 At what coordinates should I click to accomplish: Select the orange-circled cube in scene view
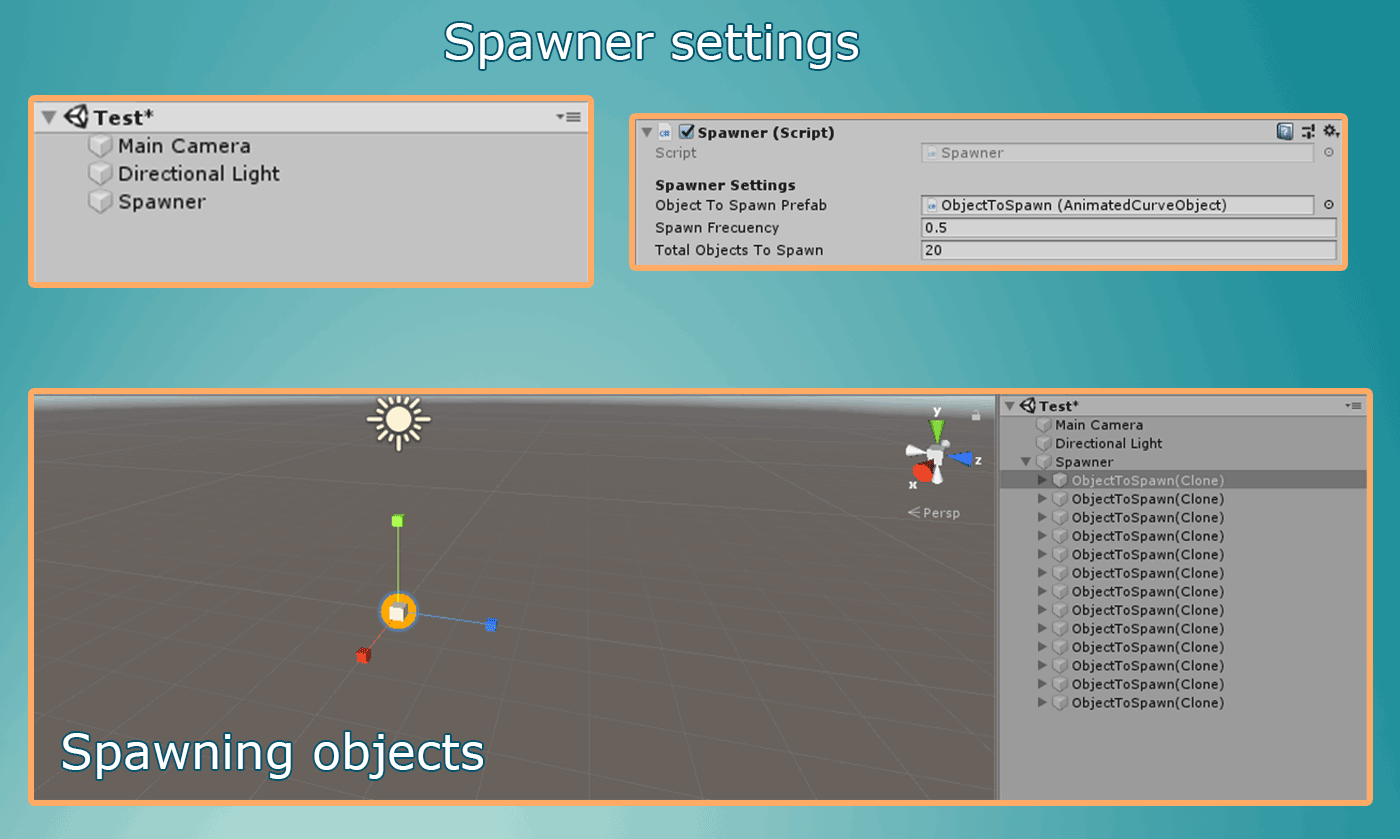(398, 611)
